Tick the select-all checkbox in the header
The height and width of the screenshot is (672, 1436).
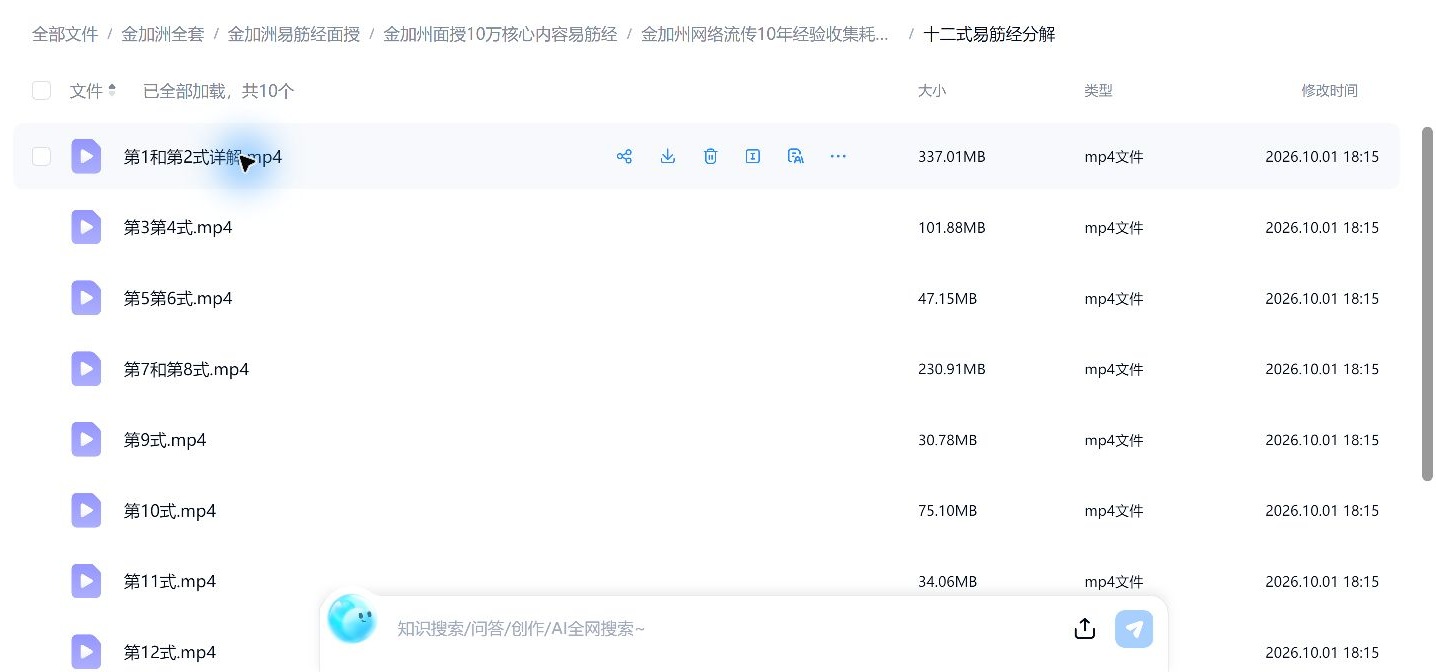pyautogui.click(x=41, y=91)
